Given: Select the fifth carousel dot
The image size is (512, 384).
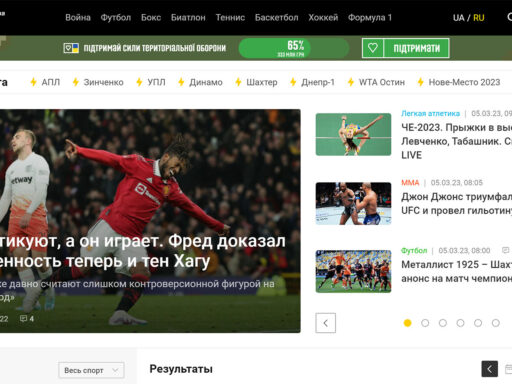Looking at the screenshot, I should [478, 323].
